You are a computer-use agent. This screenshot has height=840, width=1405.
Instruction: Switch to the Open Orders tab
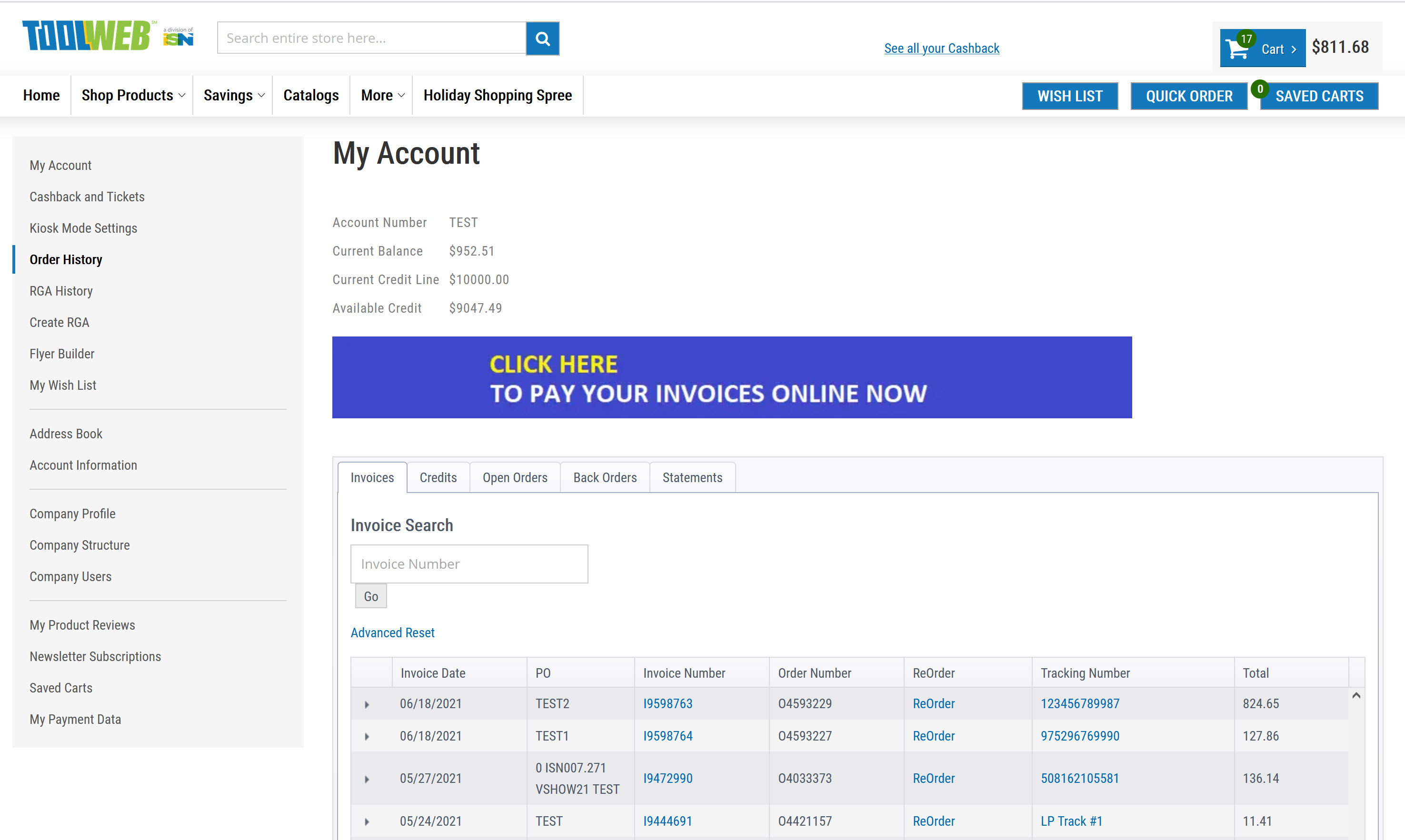[x=515, y=478]
